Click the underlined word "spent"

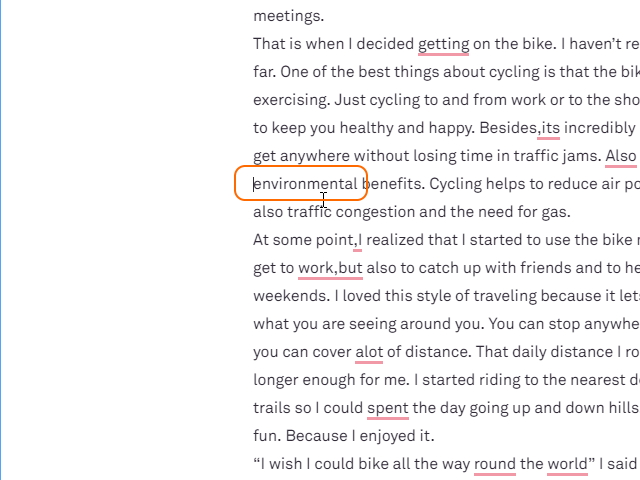388,408
